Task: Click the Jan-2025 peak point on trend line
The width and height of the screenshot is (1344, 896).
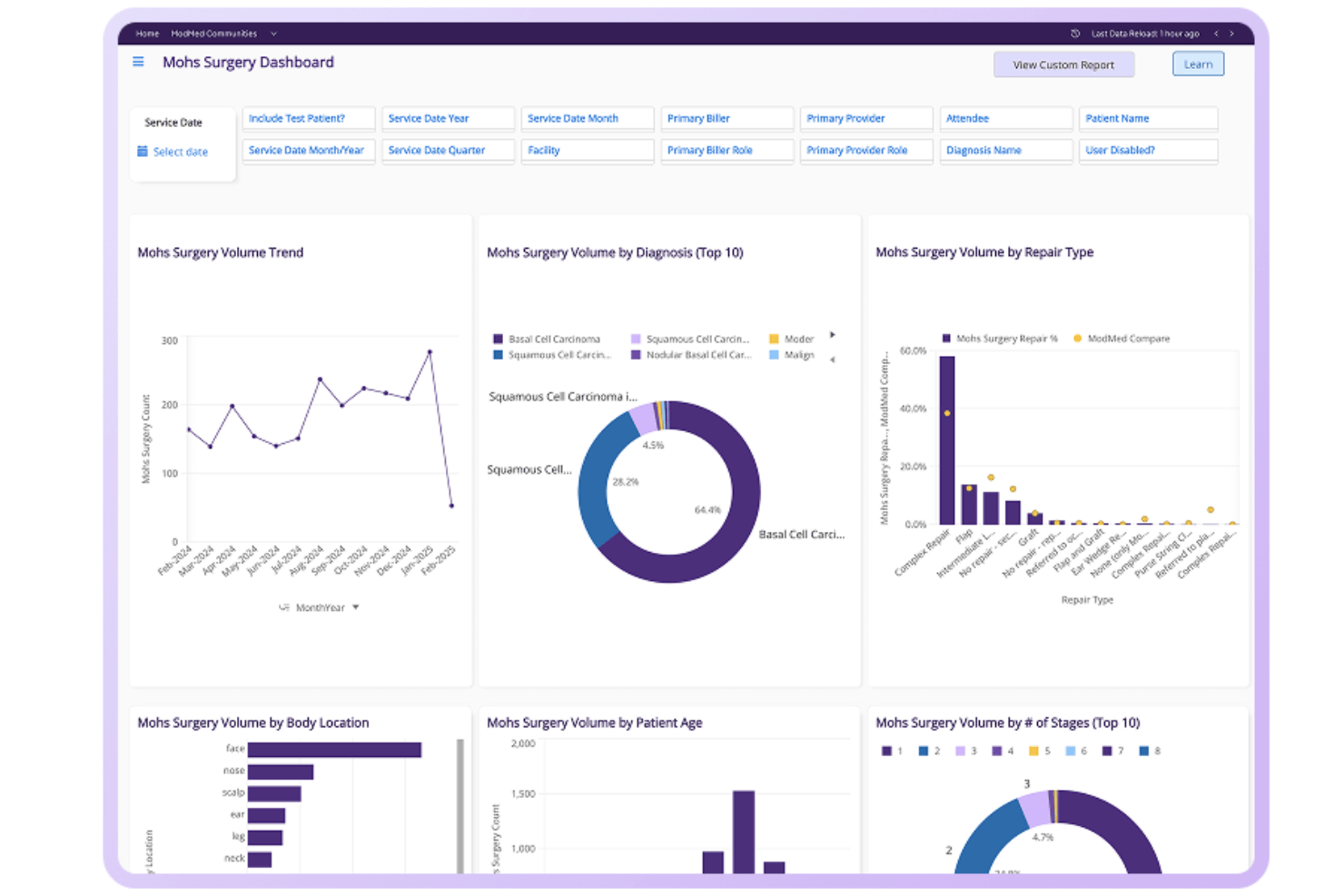Action: (x=430, y=351)
